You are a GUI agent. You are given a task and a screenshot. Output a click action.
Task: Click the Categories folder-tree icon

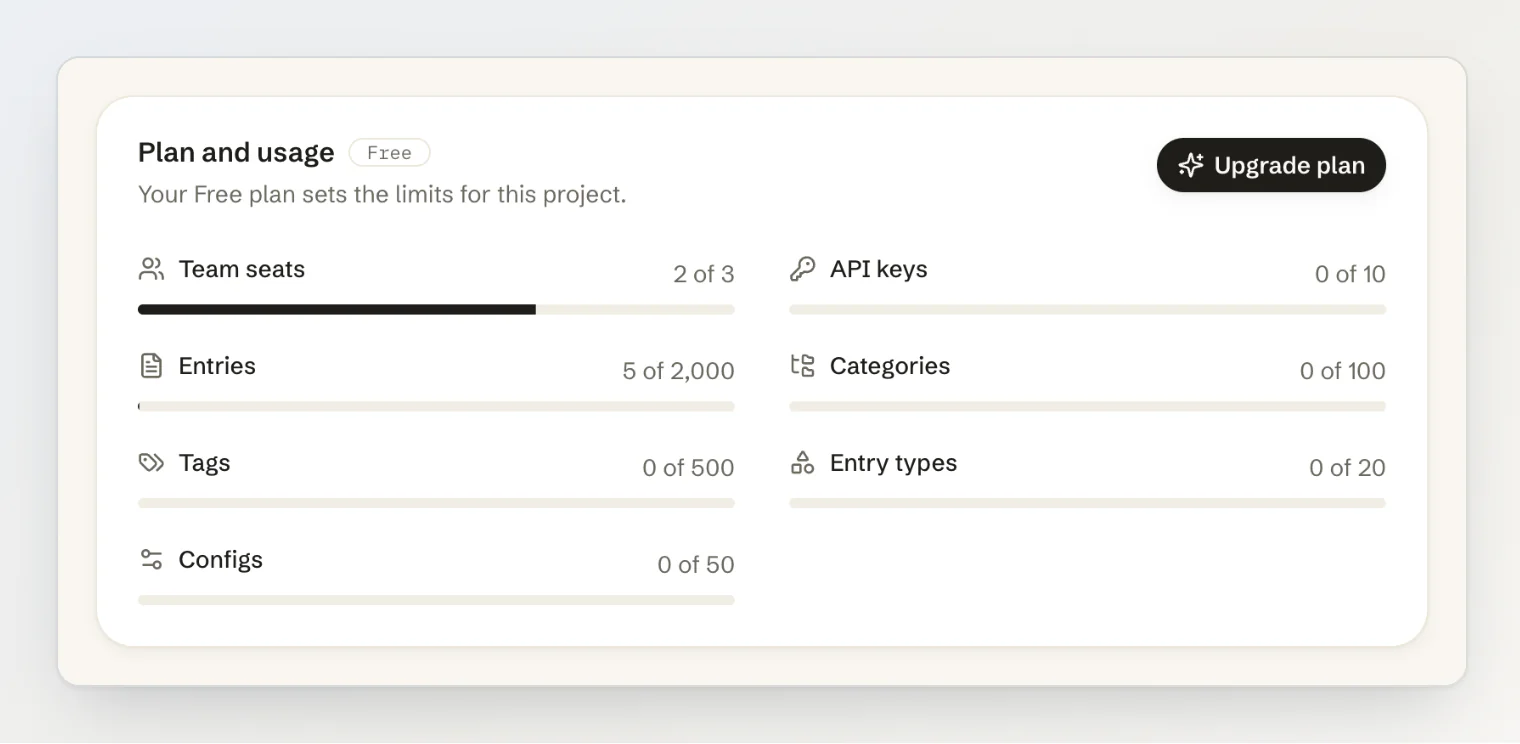tap(802, 366)
